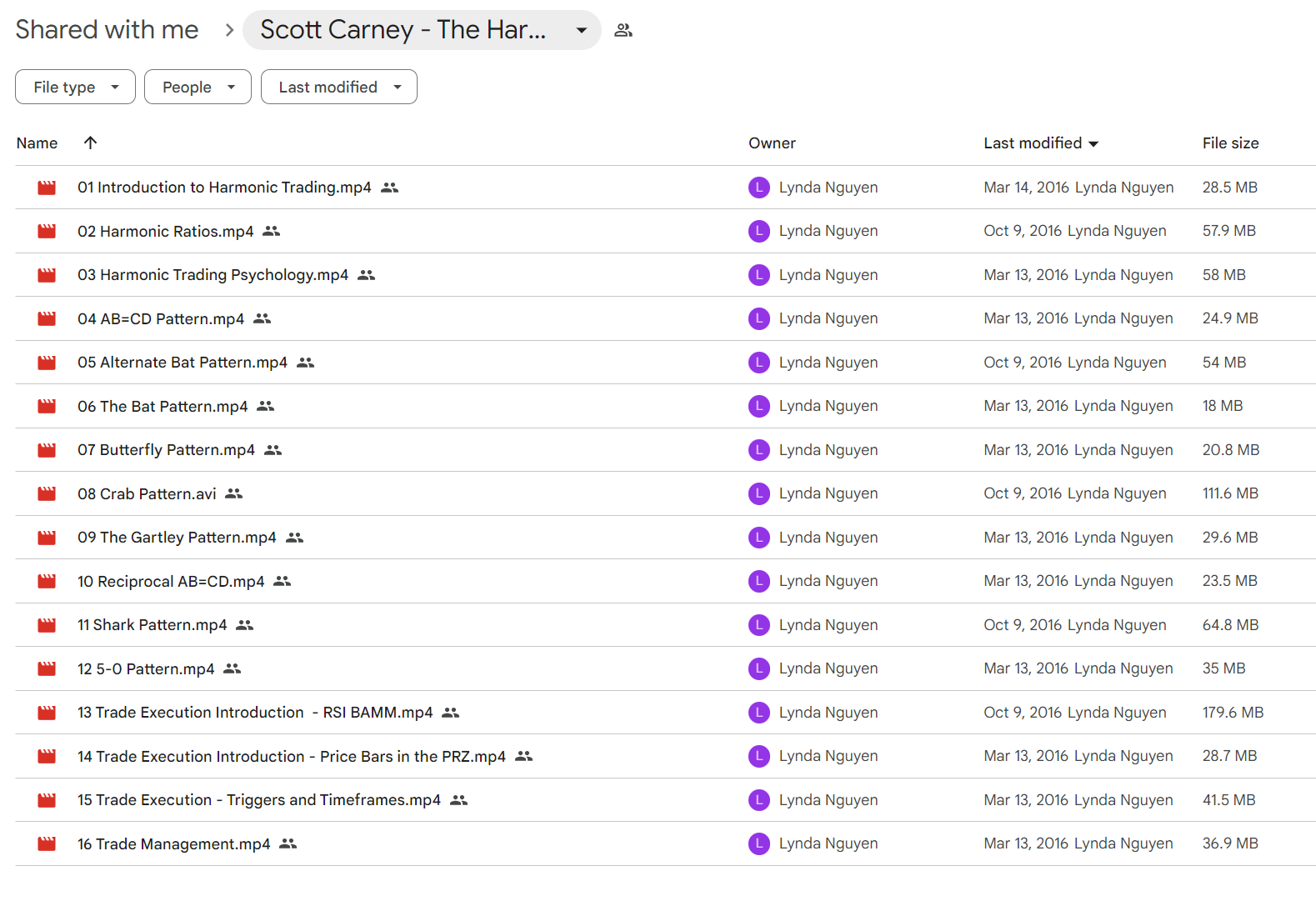Image resolution: width=1316 pixels, height=901 pixels.
Task: Click Lynda Nguyen avatar in 11 Shark Pattern row
Action: point(758,625)
